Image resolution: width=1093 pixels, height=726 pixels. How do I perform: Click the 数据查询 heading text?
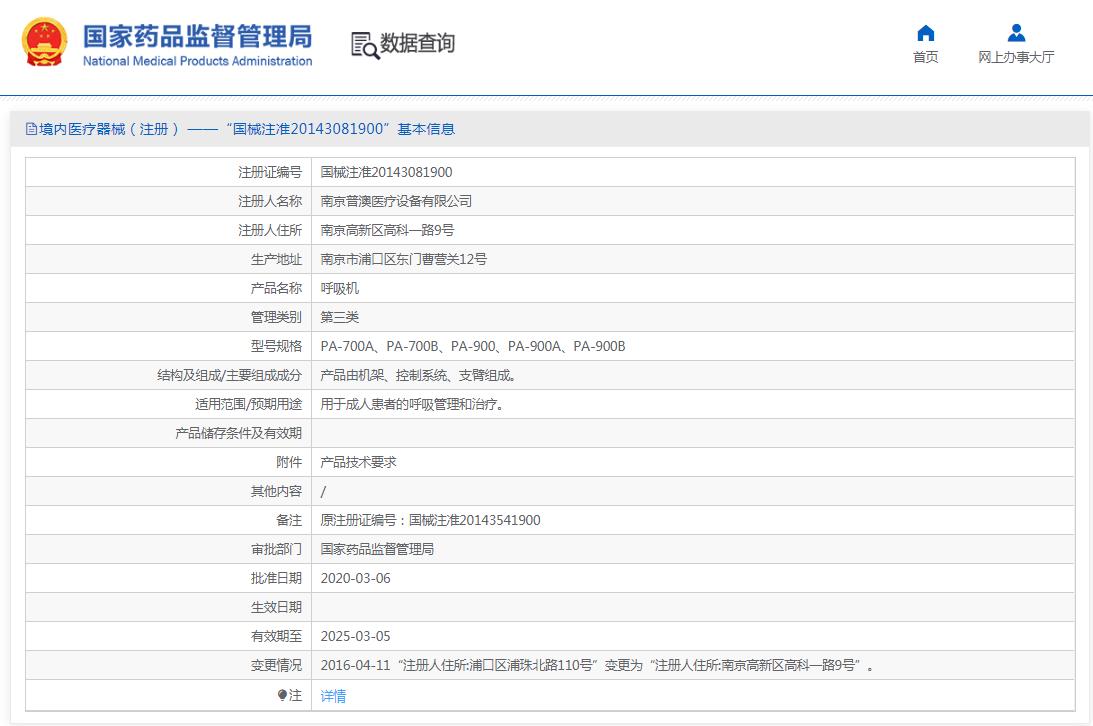(x=417, y=43)
